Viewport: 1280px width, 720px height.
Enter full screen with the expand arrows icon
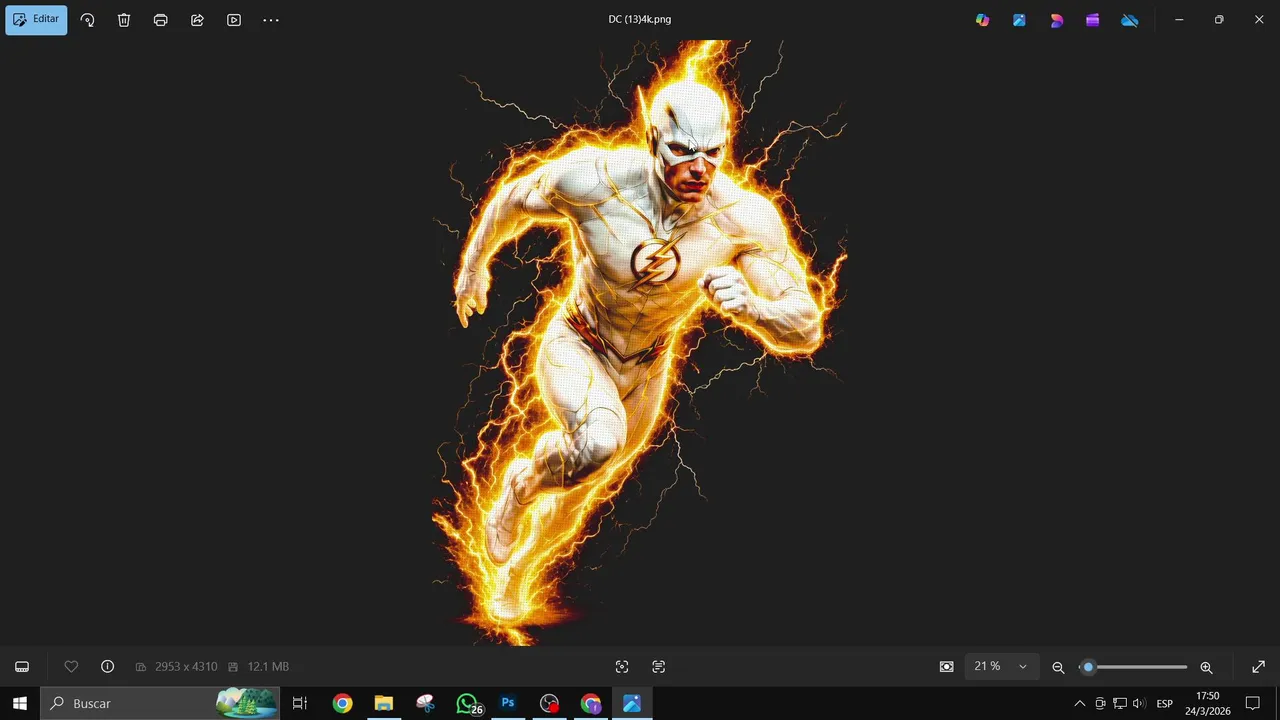click(x=1259, y=667)
